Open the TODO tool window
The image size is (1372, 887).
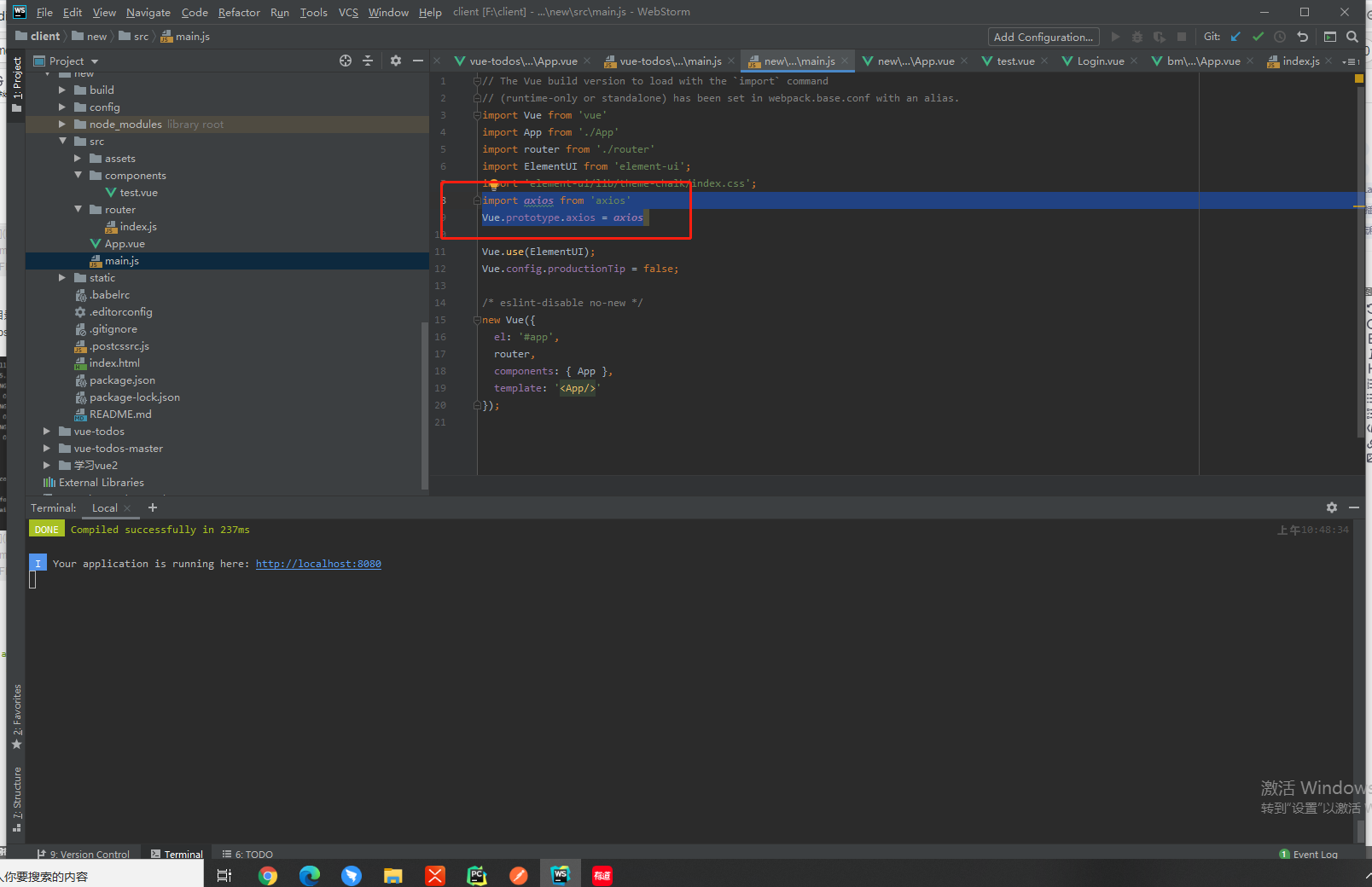tap(247, 854)
